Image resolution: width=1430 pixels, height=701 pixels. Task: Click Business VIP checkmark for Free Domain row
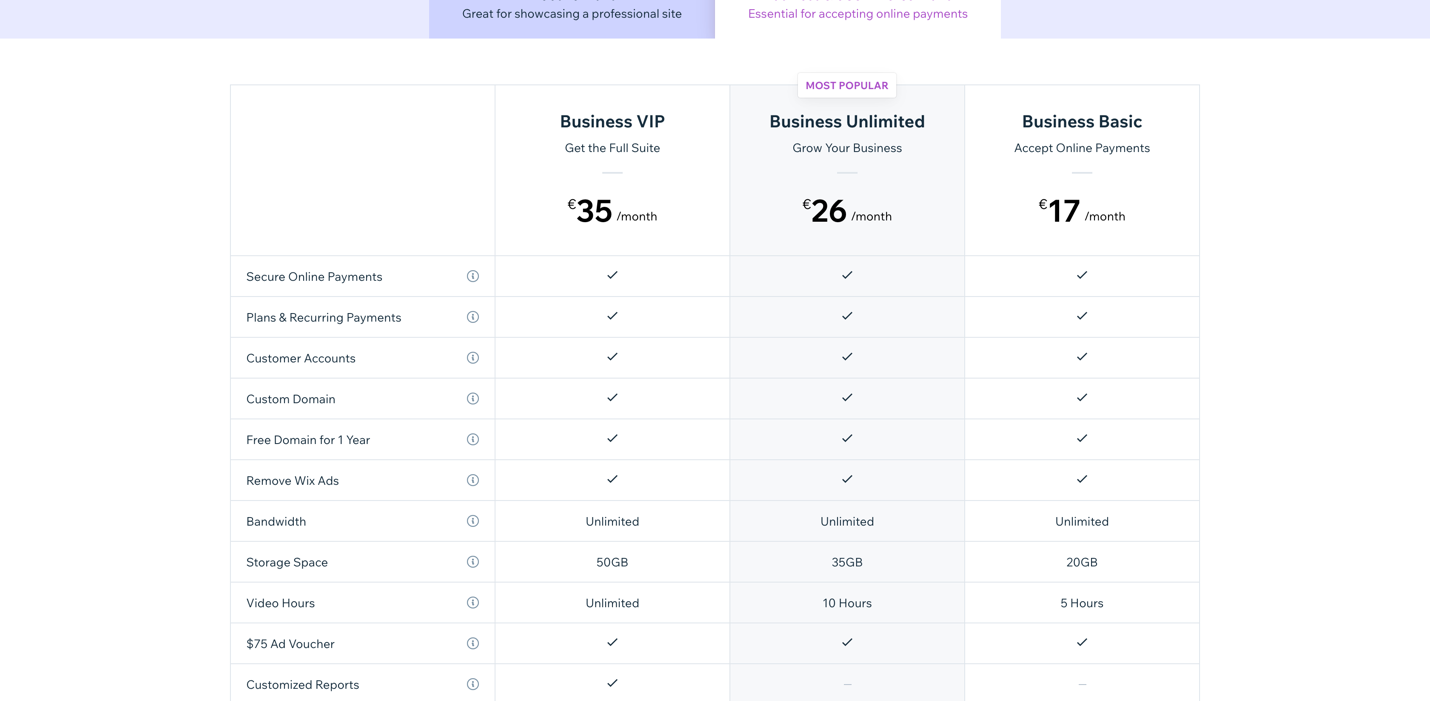pos(612,438)
